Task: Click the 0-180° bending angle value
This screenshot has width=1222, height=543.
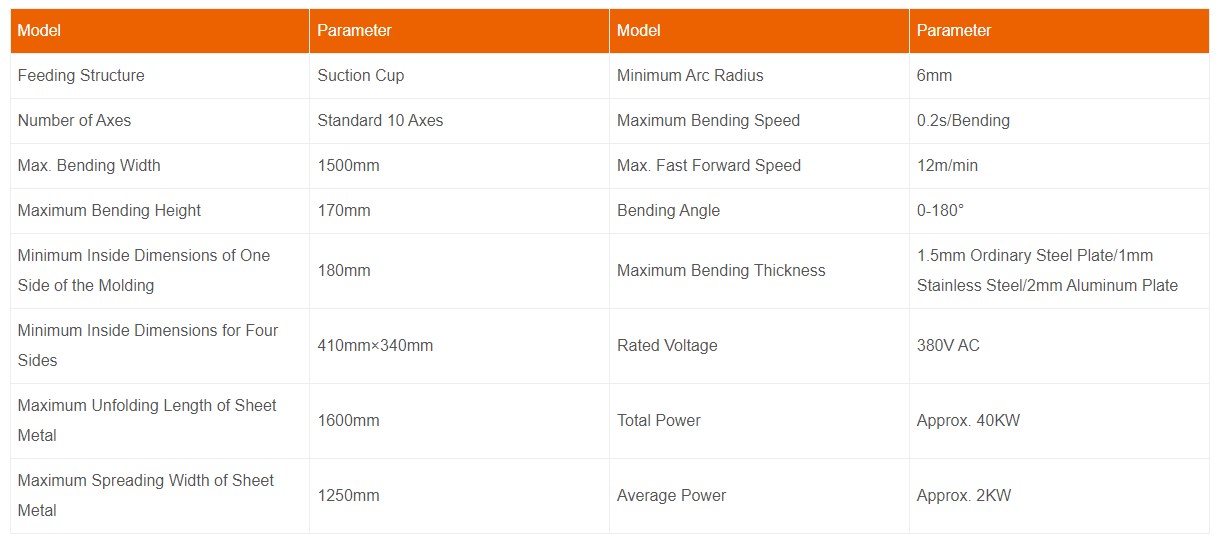Action: (x=940, y=211)
